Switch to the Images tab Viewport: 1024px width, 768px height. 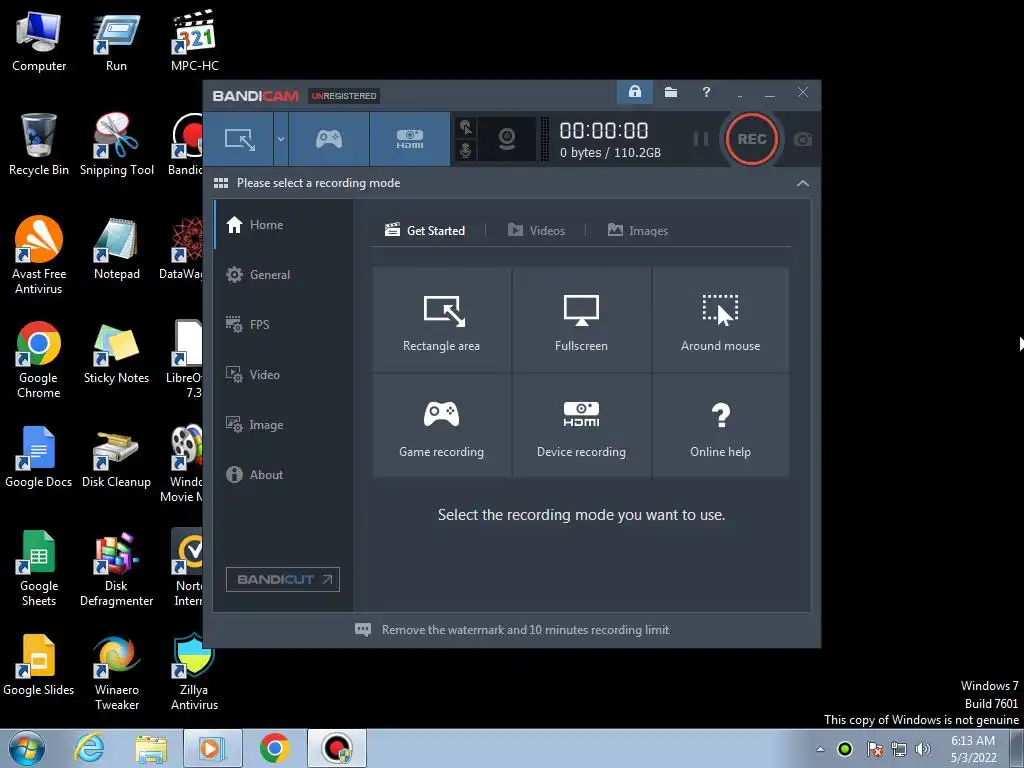point(638,231)
